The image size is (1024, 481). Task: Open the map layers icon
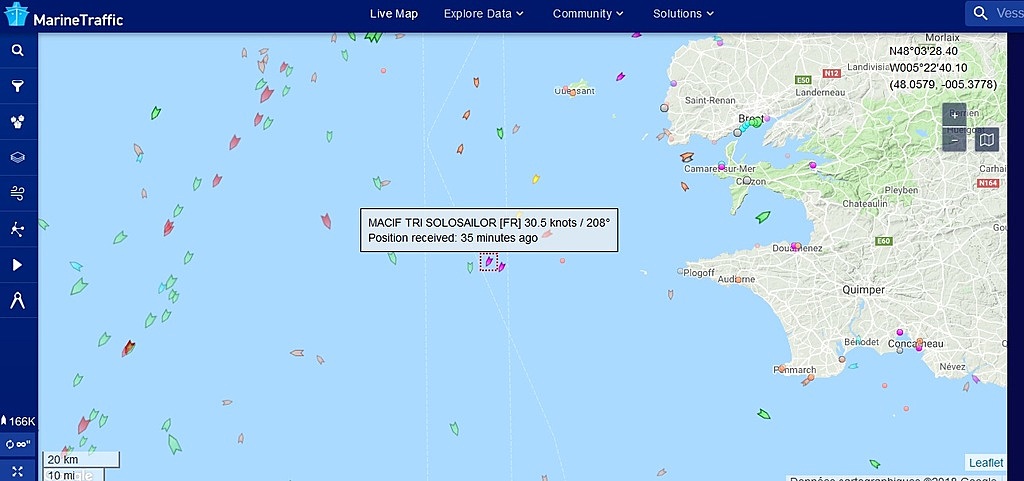[18, 157]
